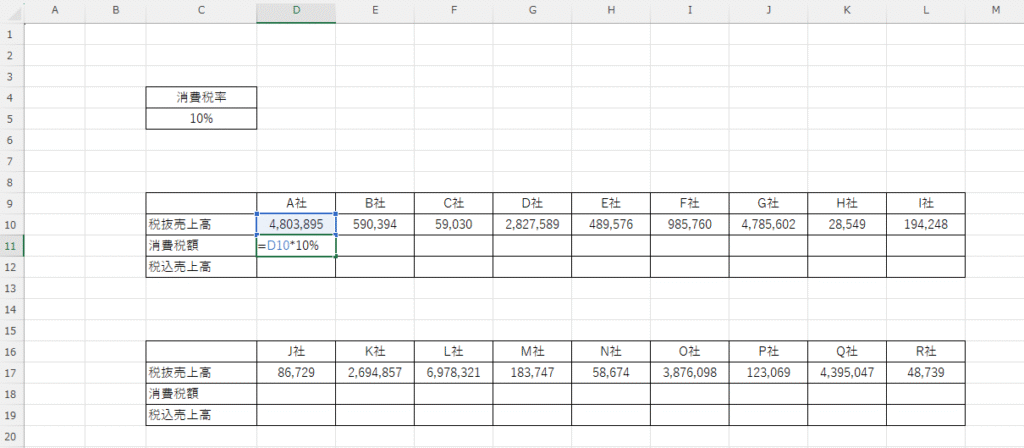1024x448 pixels.
Task: Click the cell with value 194,248
Action: (x=925, y=224)
